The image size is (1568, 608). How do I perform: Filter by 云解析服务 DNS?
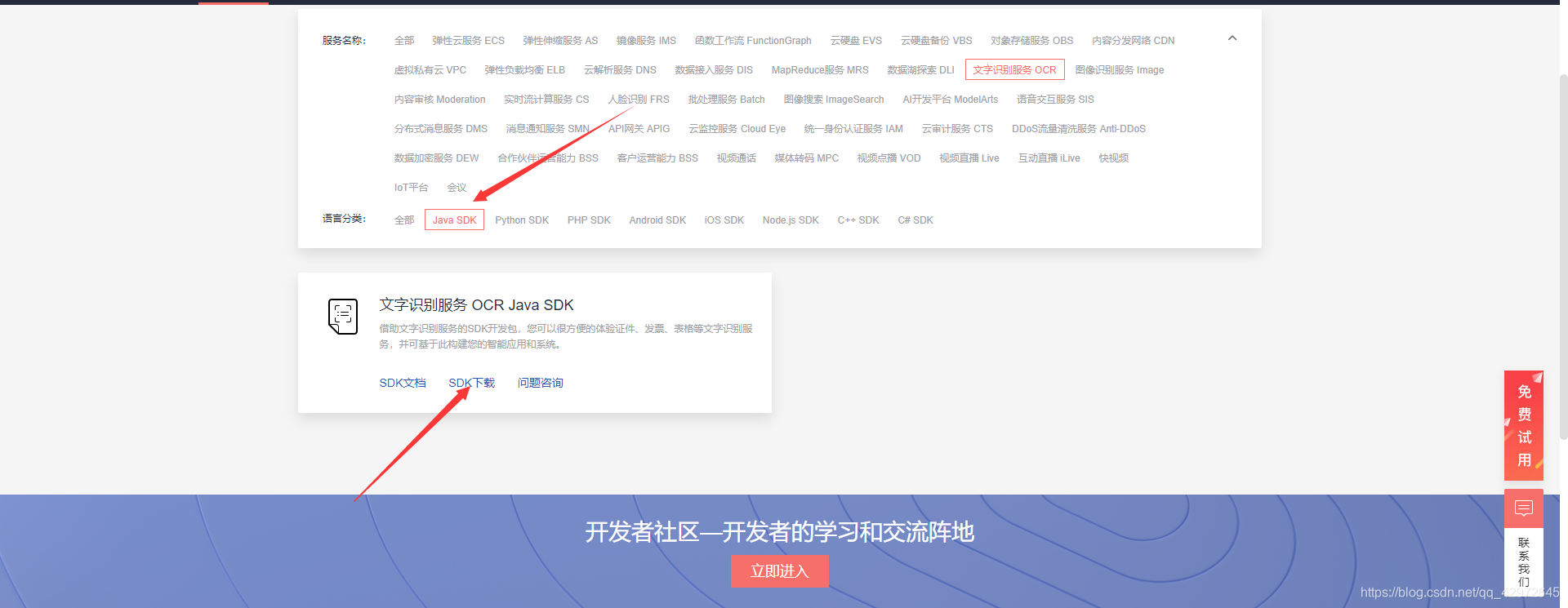point(620,70)
